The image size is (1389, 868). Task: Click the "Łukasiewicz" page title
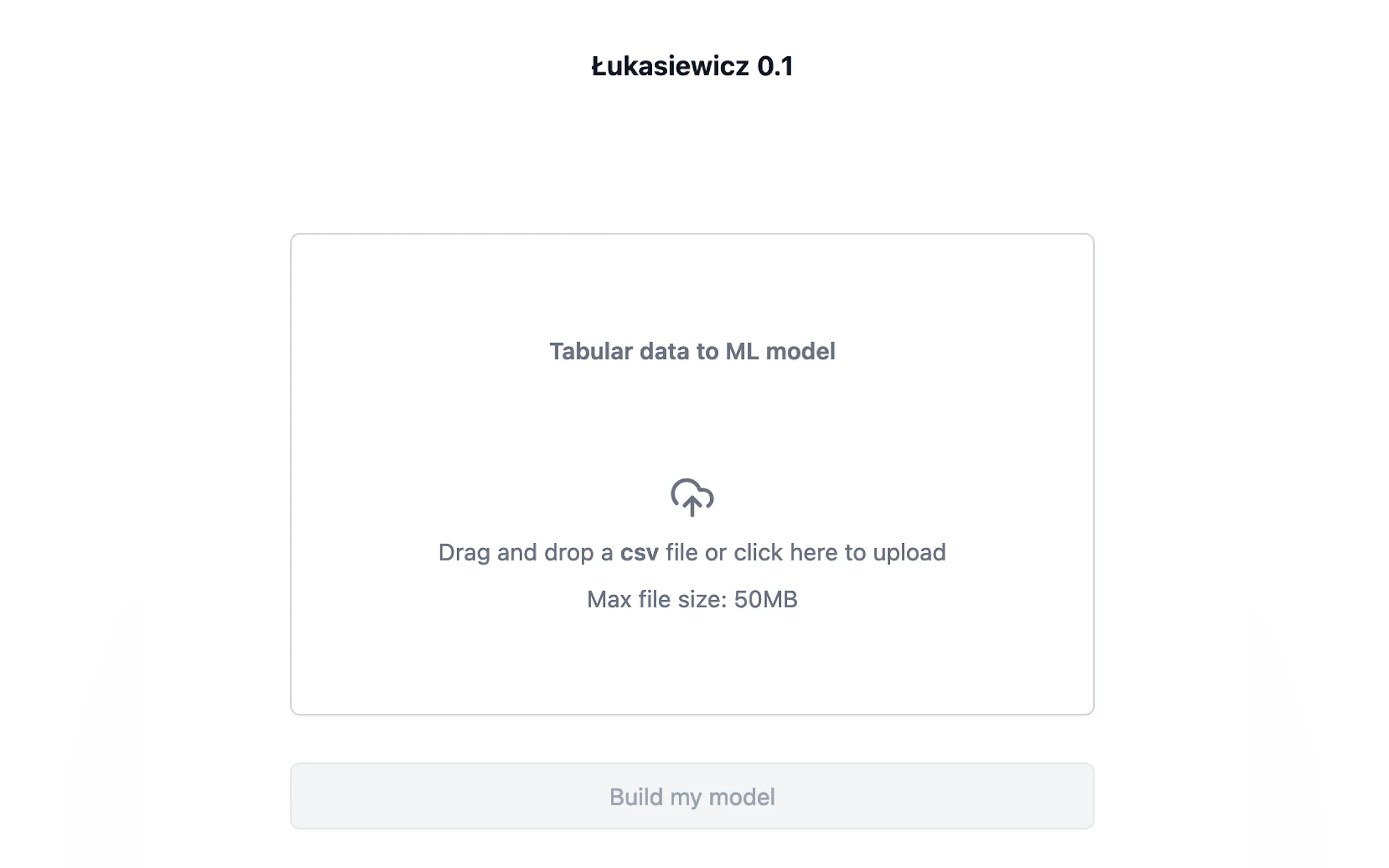tap(670, 67)
